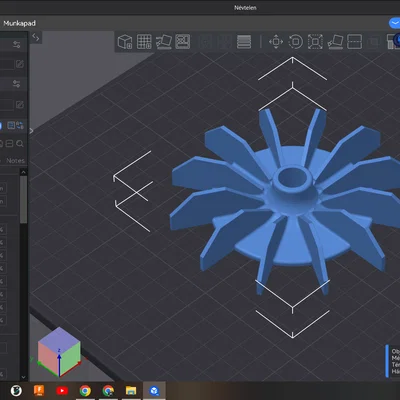This screenshot has height=400, width=400.
Task: Open the variable layer height tool
Action: (244, 42)
